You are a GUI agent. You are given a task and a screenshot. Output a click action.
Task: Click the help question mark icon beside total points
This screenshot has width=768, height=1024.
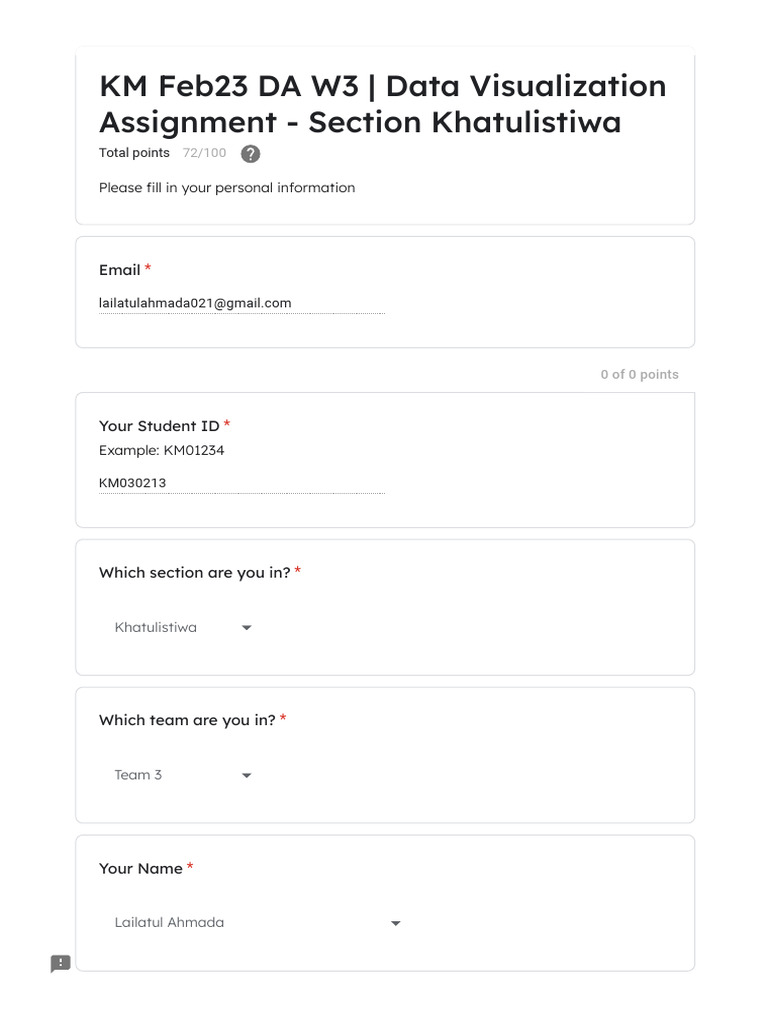(251, 154)
